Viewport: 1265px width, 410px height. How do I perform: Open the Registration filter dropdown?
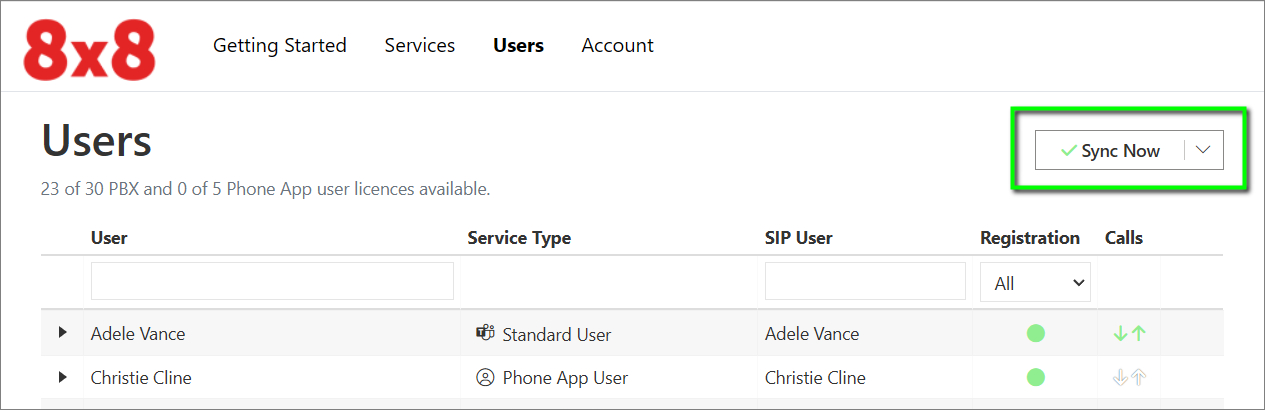coord(1035,283)
